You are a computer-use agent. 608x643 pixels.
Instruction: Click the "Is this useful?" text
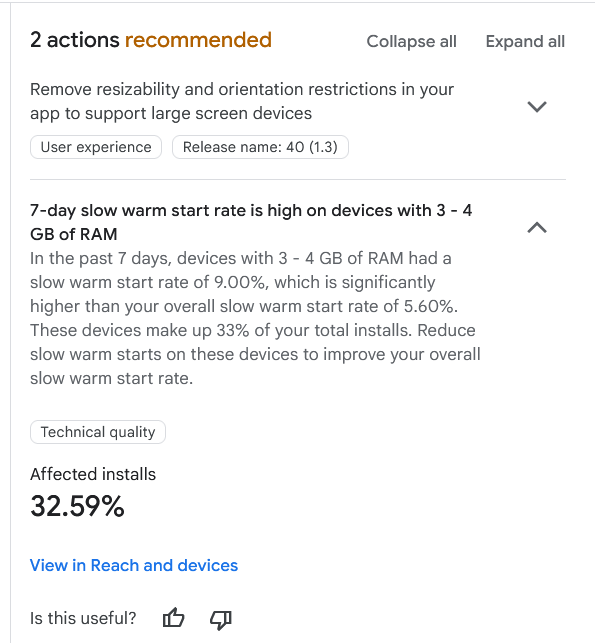(x=83, y=618)
